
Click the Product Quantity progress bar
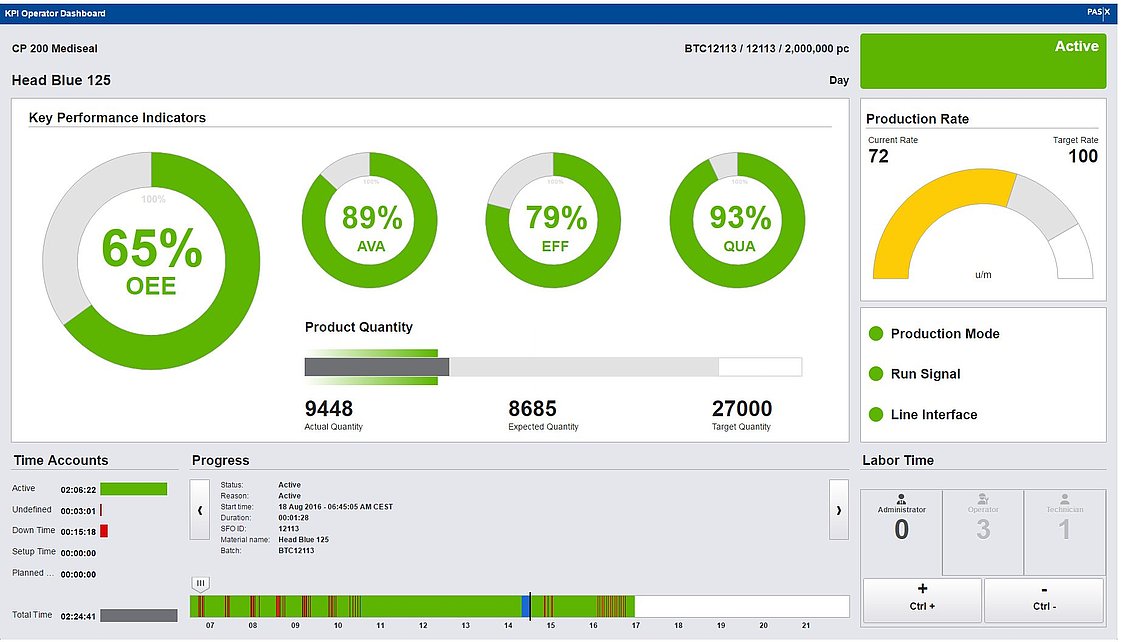(x=552, y=367)
